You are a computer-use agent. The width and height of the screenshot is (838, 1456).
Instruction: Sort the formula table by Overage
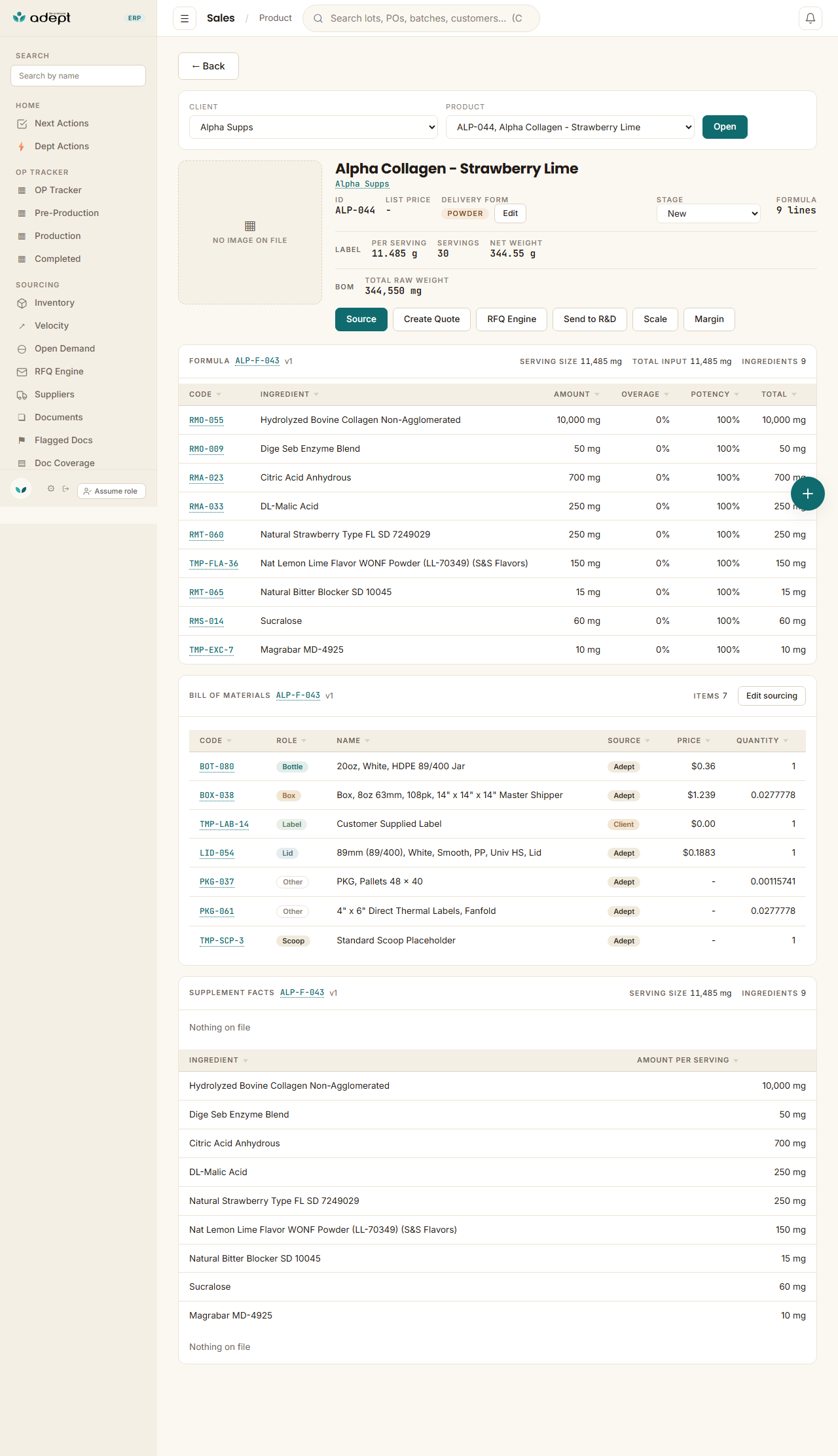click(x=645, y=394)
